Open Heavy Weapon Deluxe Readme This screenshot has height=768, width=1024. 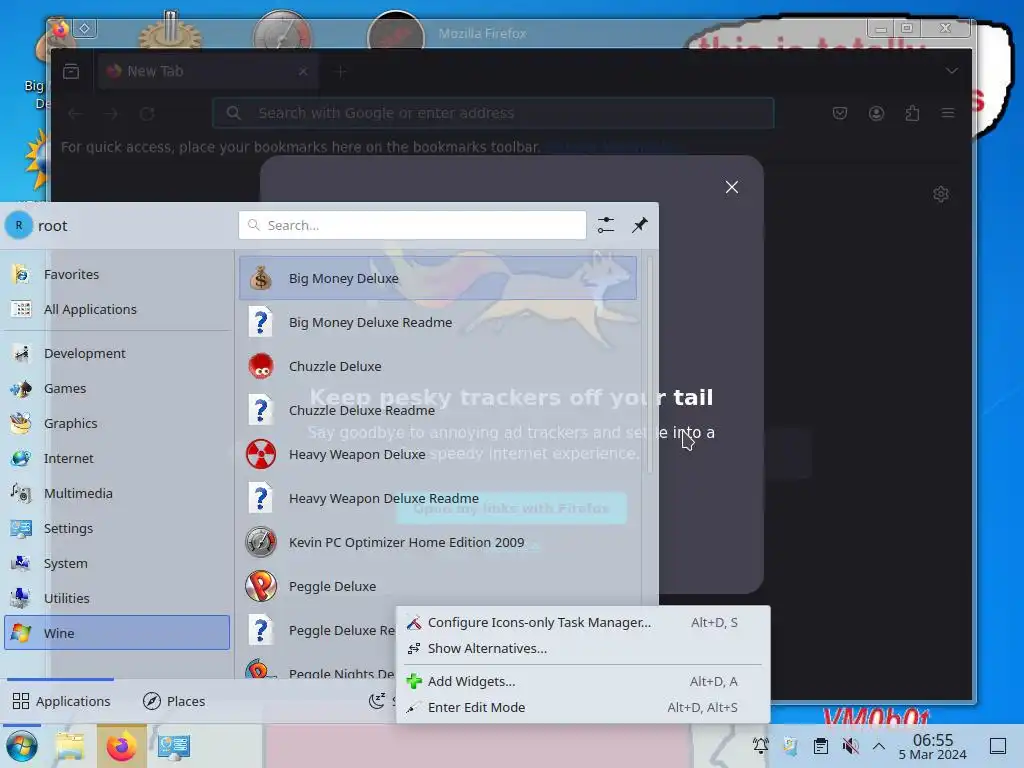pyautogui.click(x=438, y=498)
